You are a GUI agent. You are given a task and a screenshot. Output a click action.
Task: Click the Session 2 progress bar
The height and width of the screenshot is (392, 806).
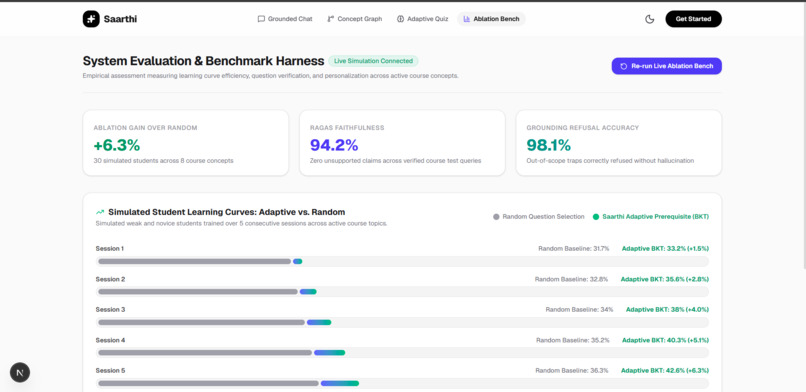click(402, 292)
